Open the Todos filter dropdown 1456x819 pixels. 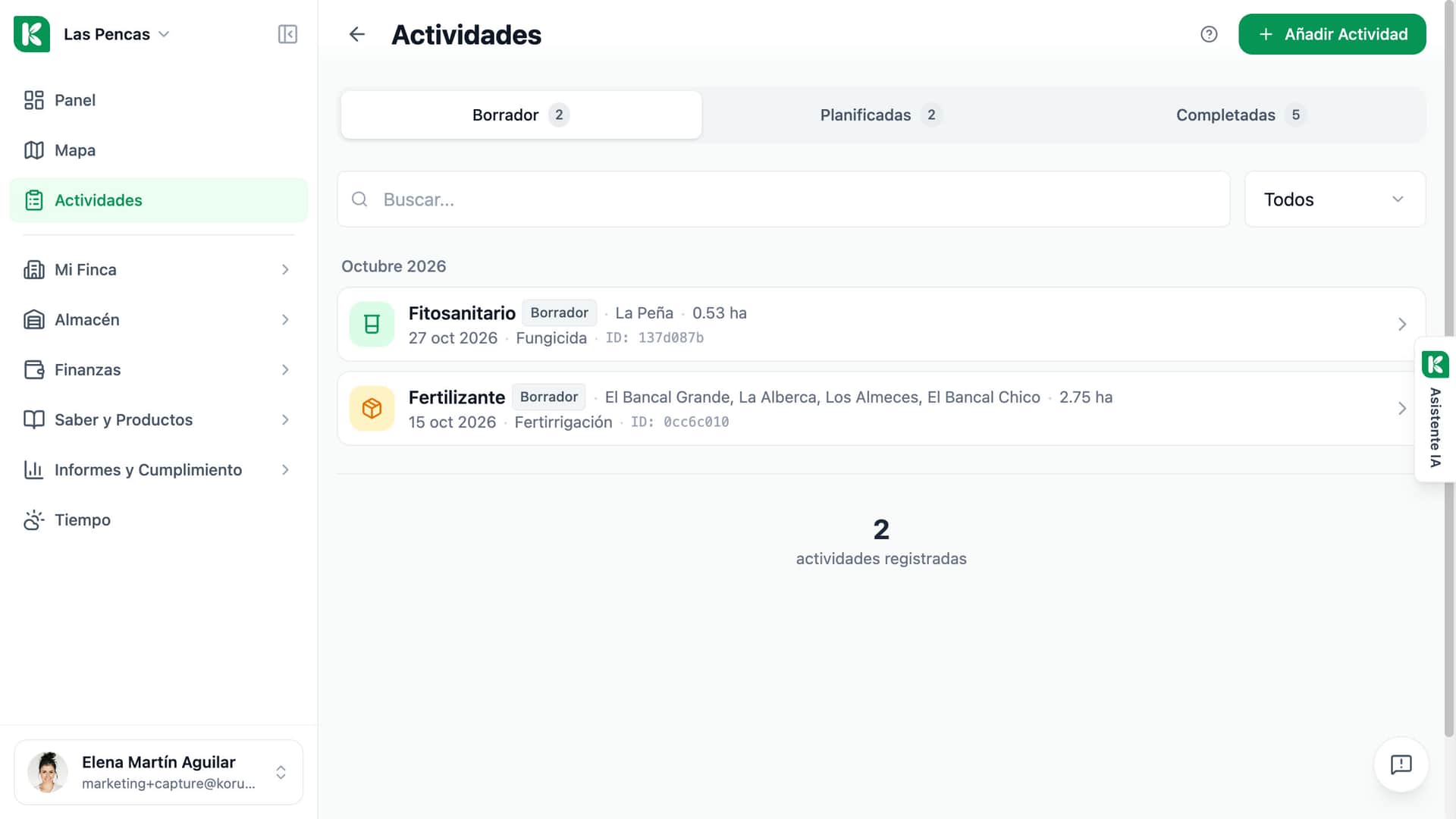pyautogui.click(x=1335, y=199)
